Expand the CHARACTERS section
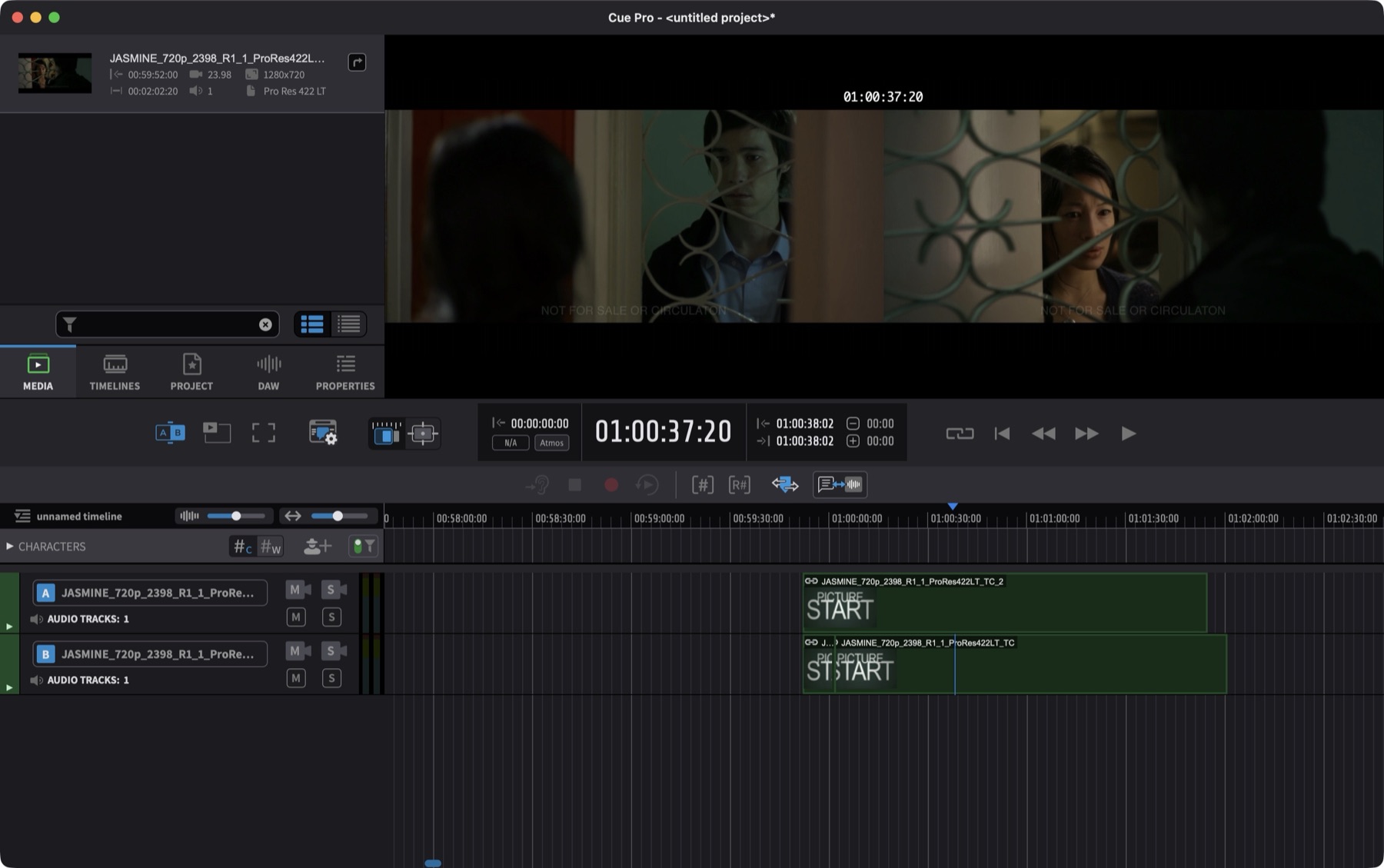The width and height of the screenshot is (1384, 868). click(9, 547)
